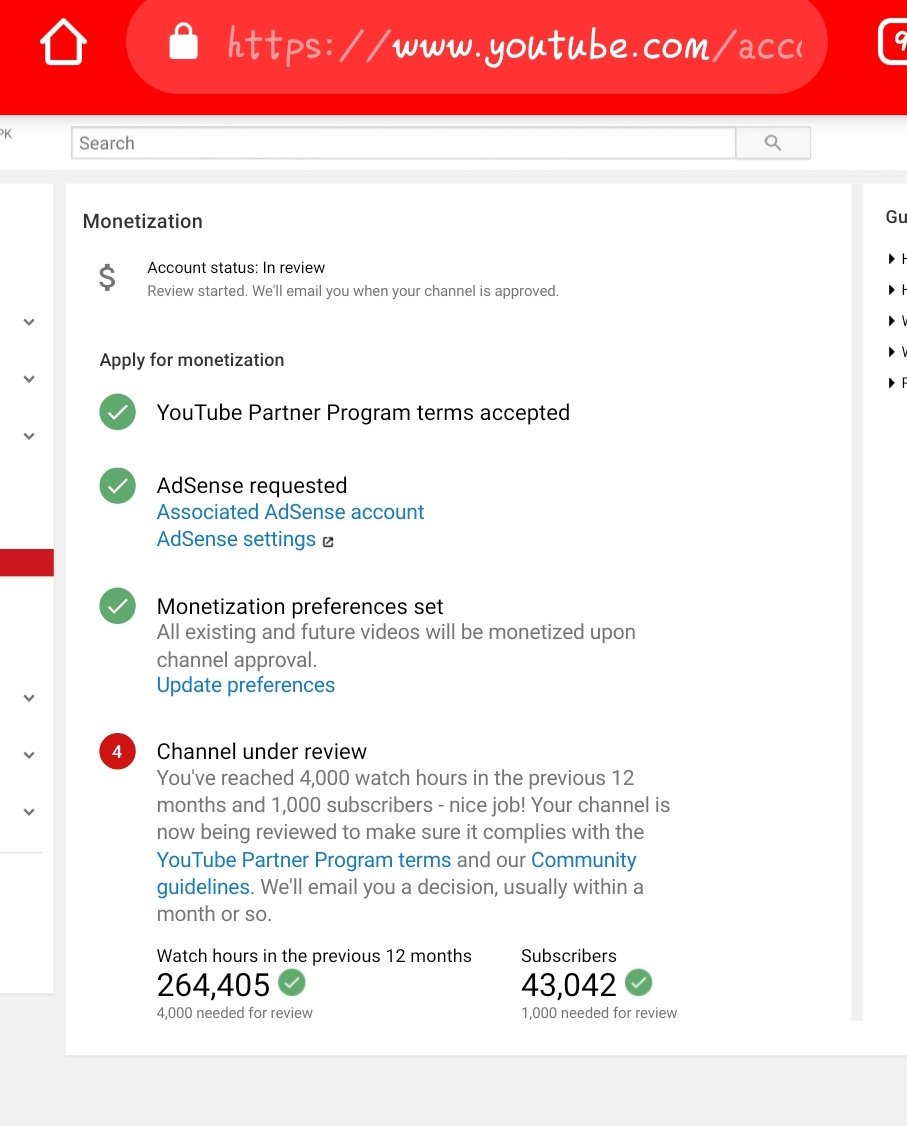907x1126 pixels.
Task: Expand fourth guide triangle in right panel
Action: [891, 351]
